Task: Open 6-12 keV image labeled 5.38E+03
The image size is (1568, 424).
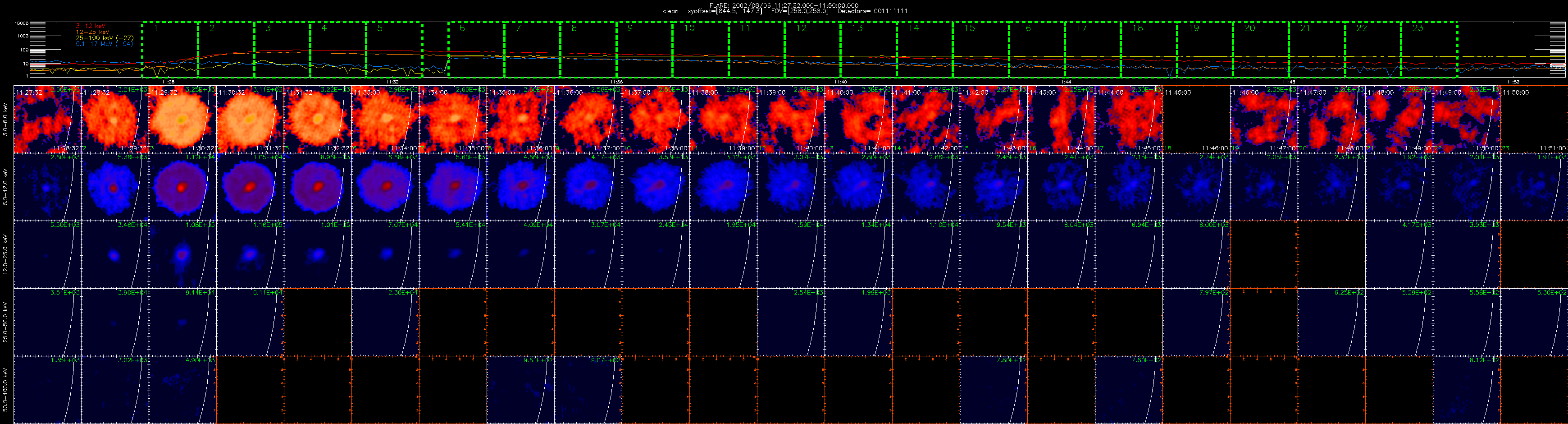Action: pos(115,186)
